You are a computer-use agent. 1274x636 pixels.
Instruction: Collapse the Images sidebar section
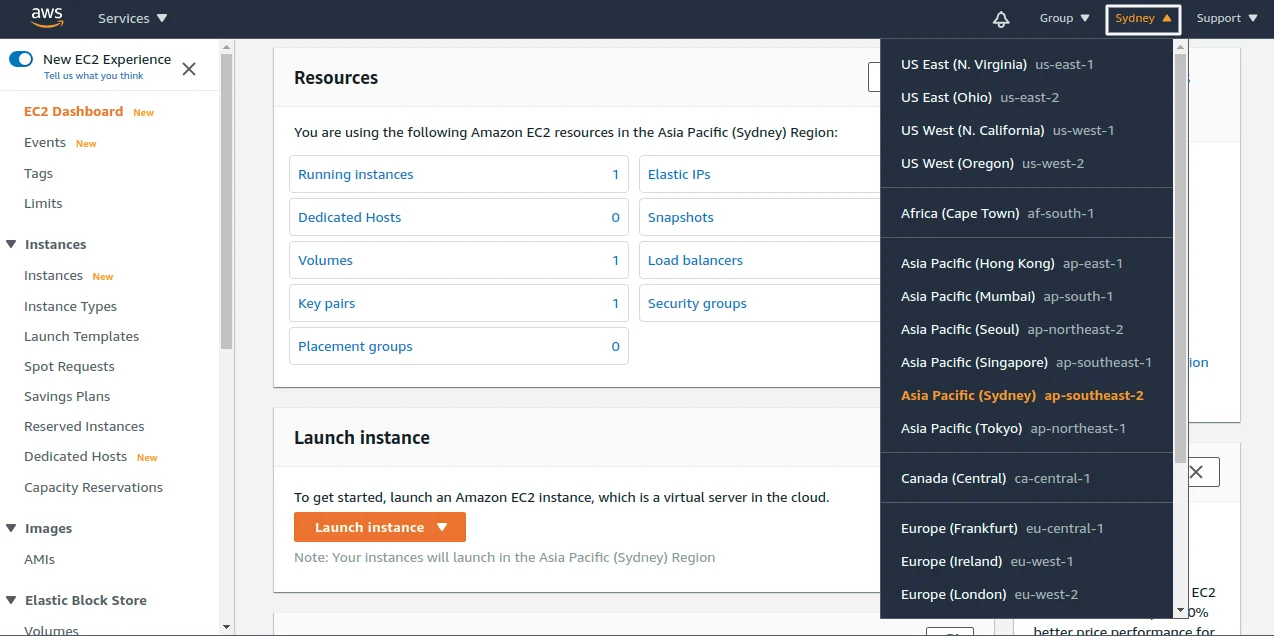point(12,528)
